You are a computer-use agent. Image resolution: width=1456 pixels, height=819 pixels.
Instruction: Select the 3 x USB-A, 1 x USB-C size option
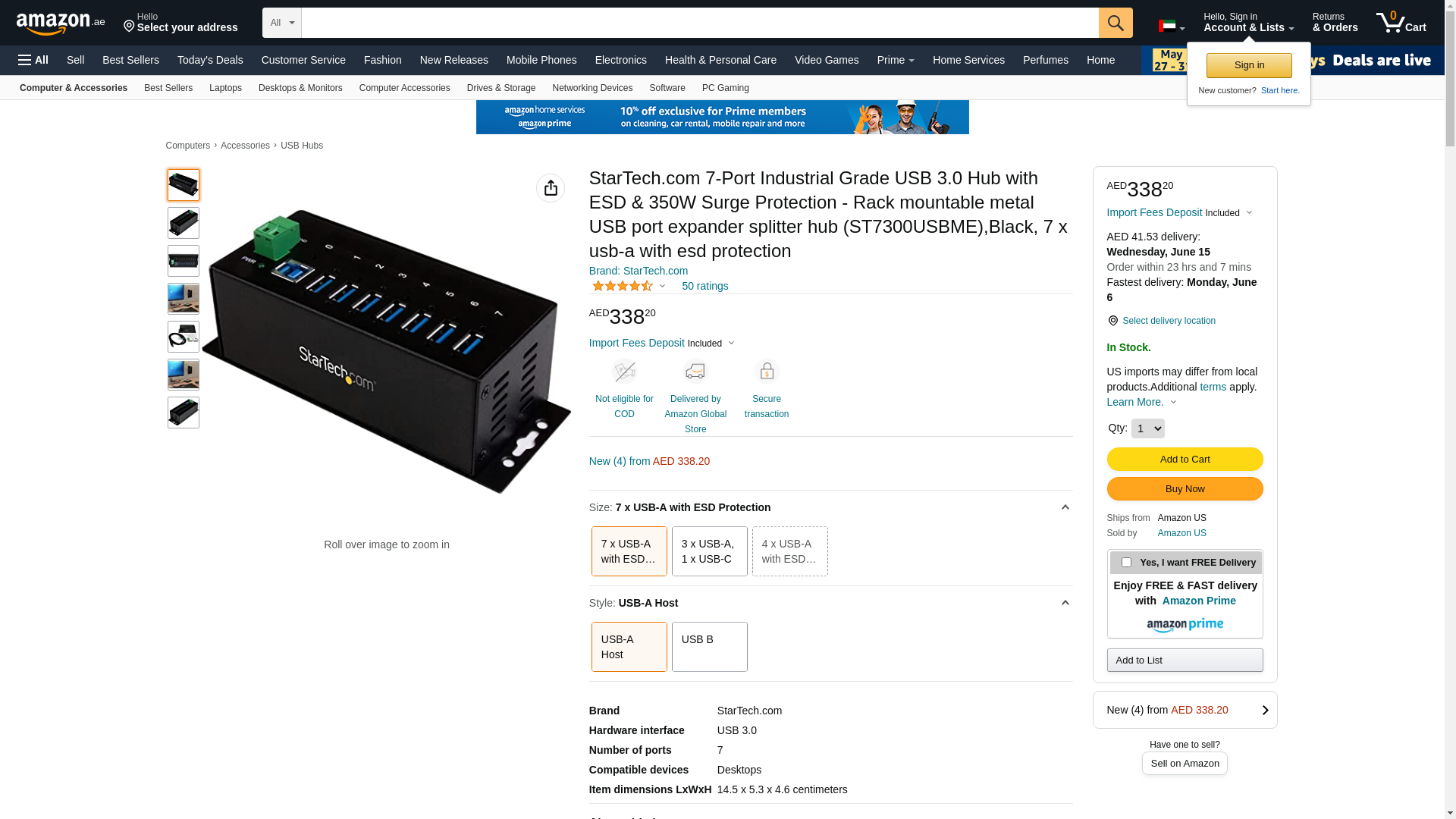[x=709, y=551]
